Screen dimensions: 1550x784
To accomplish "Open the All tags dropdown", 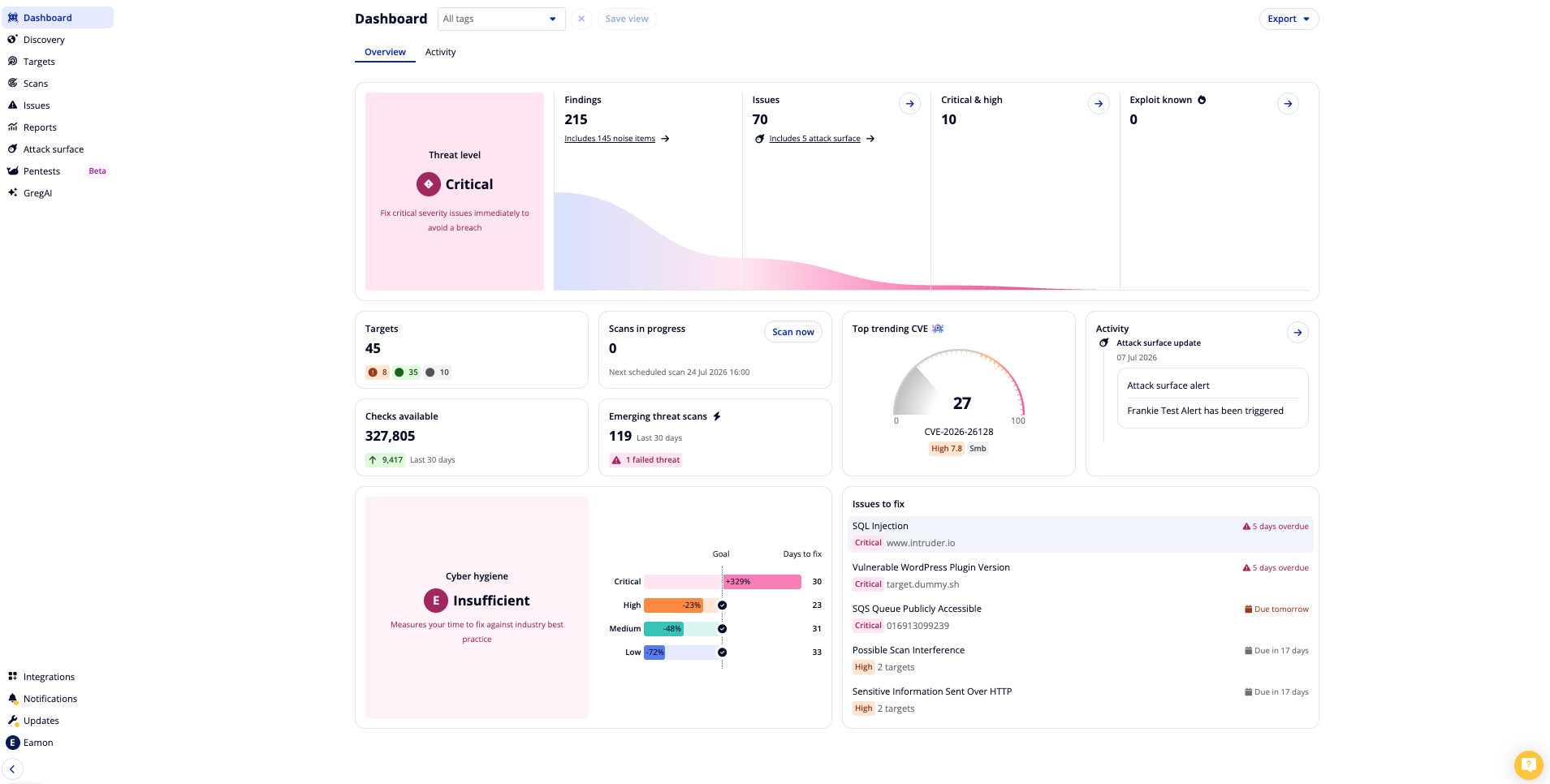I will point(501,19).
